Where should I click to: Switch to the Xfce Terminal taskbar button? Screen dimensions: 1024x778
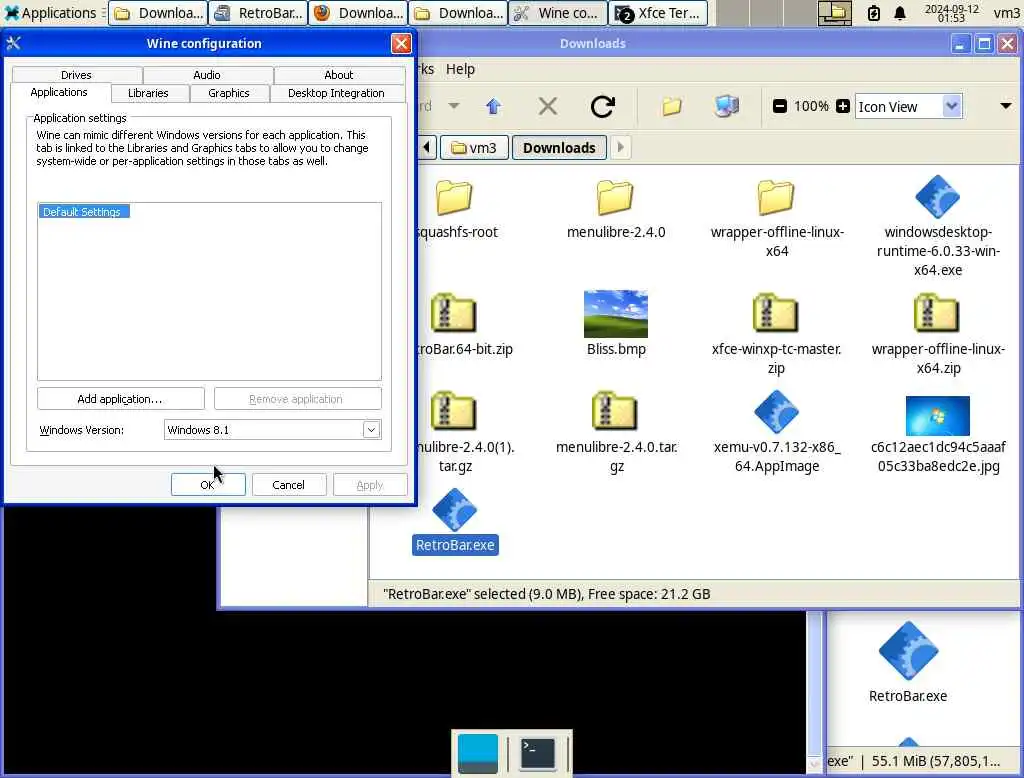tap(658, 13)
